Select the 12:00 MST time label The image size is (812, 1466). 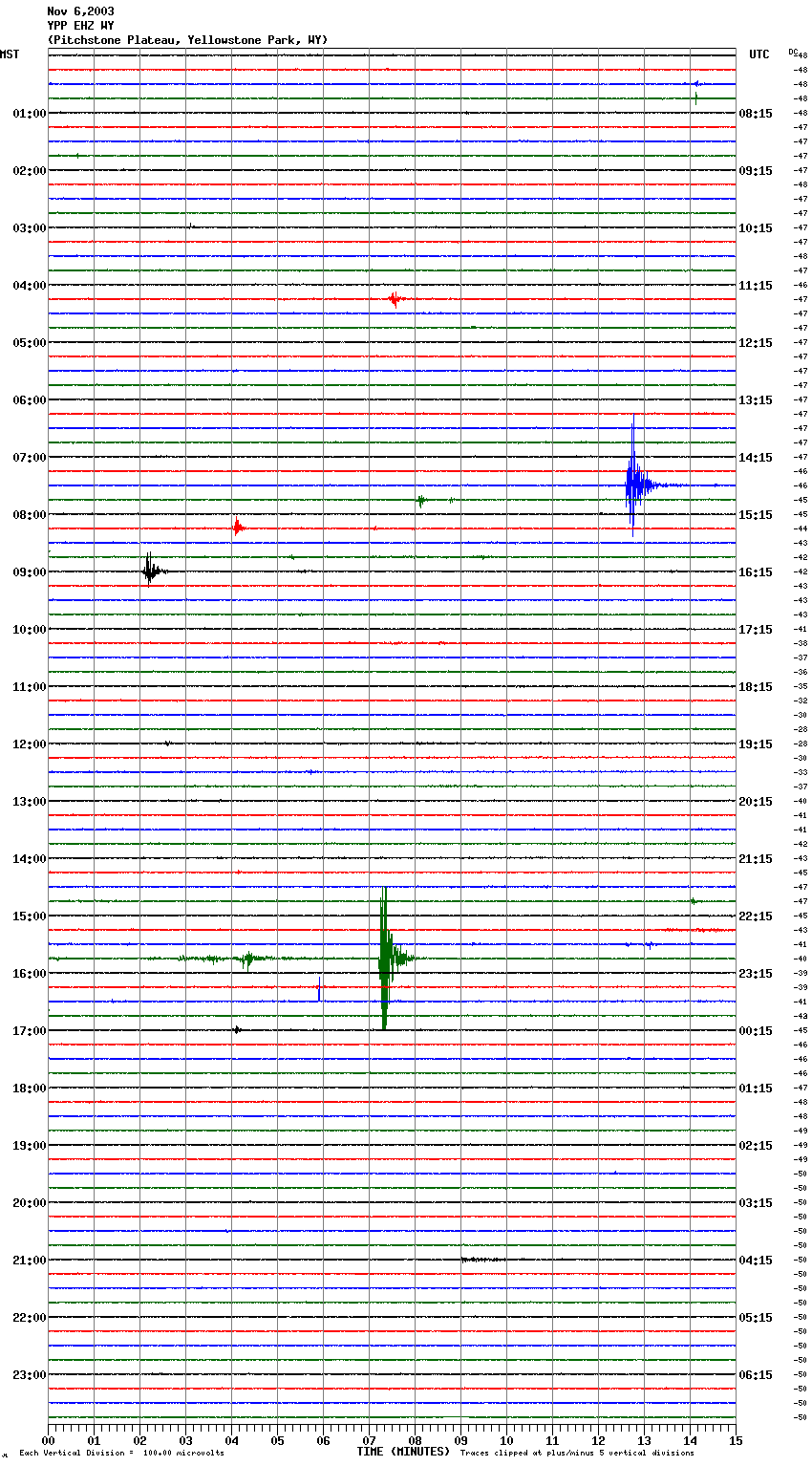29,744
